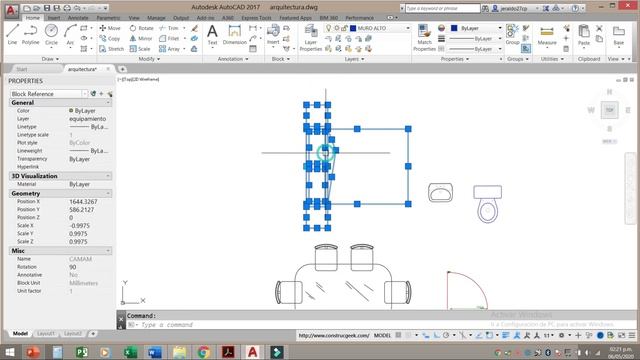Click the keyword search input field

coord(442,8)
